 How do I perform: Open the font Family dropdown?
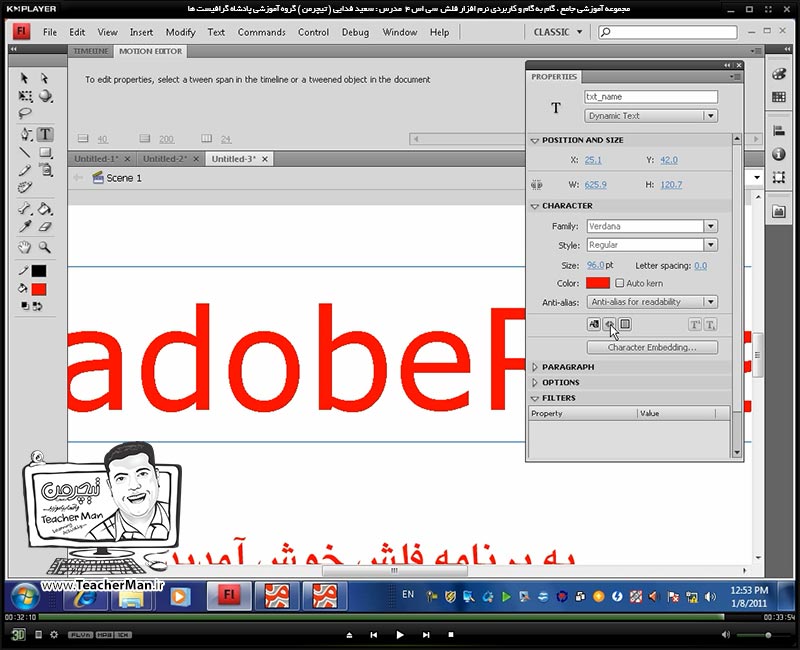tap(710, 226)
